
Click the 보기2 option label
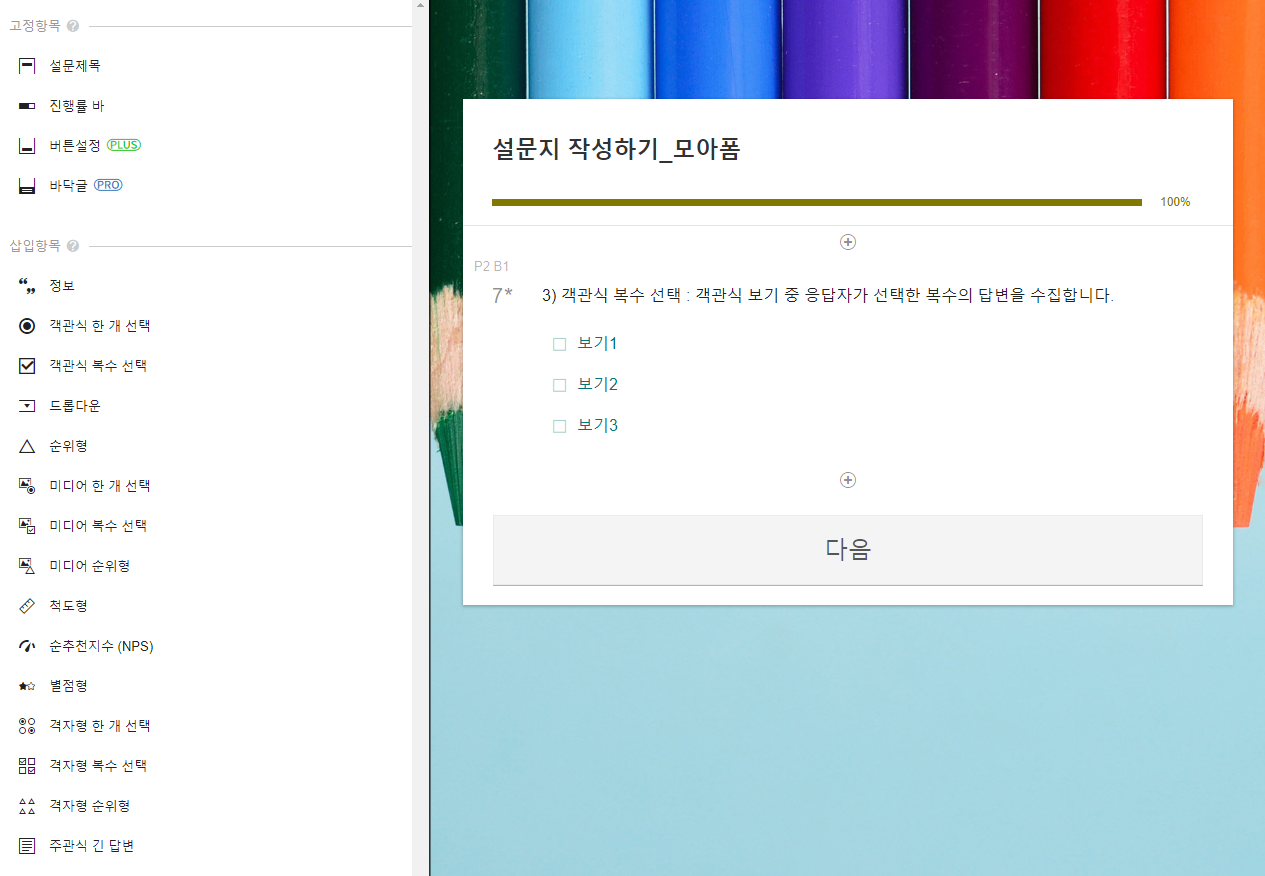(598, 385)
